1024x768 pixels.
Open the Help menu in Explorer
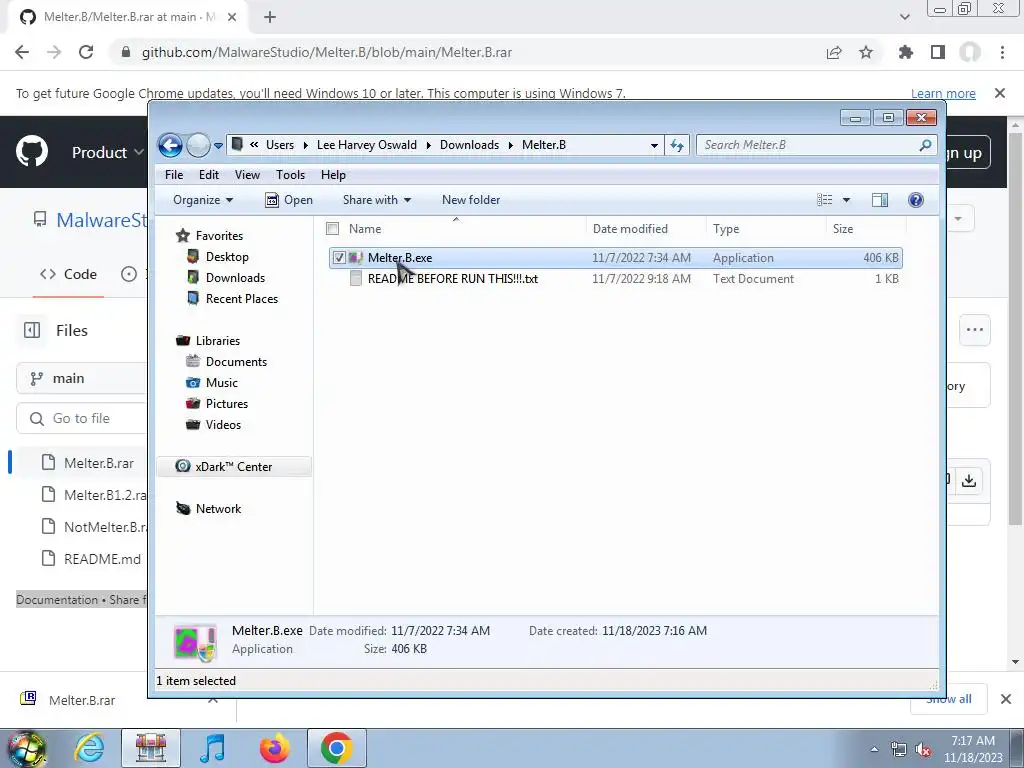click(x=333, y=175)
